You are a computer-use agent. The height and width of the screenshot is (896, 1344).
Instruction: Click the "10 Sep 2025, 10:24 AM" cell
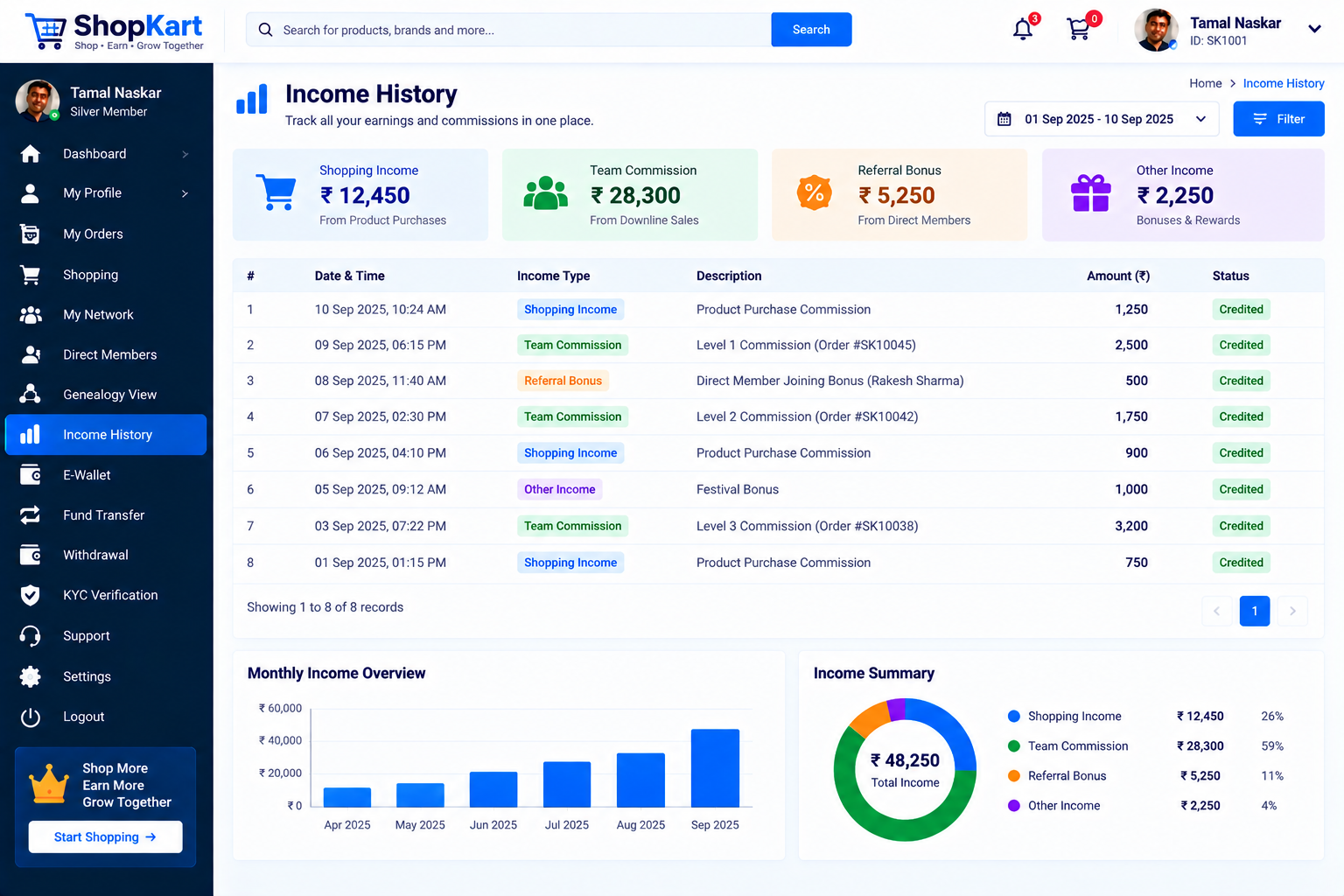point(381,310)
